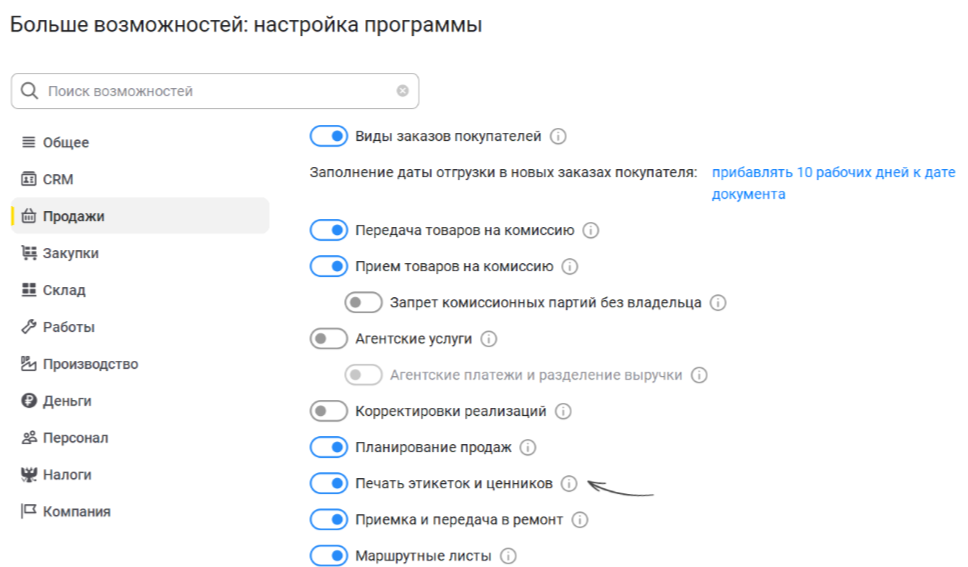Open info for Приемка и передача в ремонт

580,519
